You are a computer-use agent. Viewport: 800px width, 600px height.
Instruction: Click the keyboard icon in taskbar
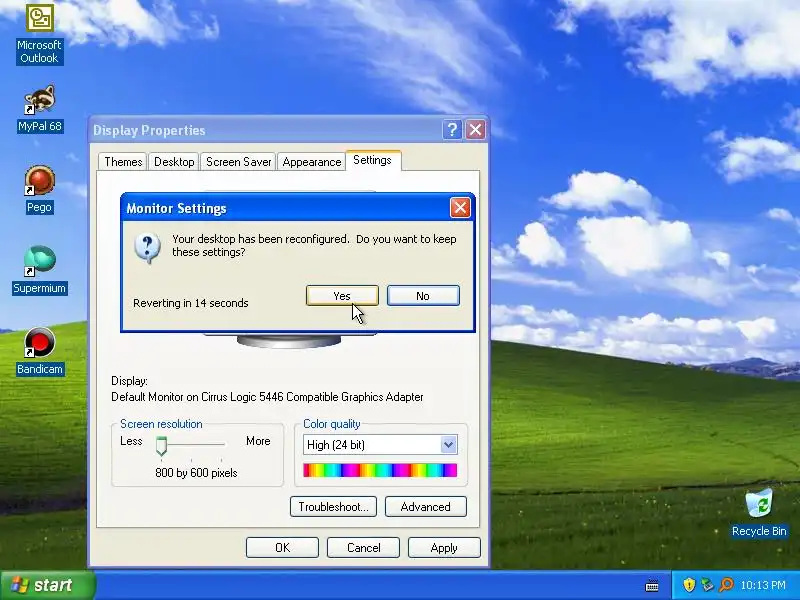coord(652,586)
